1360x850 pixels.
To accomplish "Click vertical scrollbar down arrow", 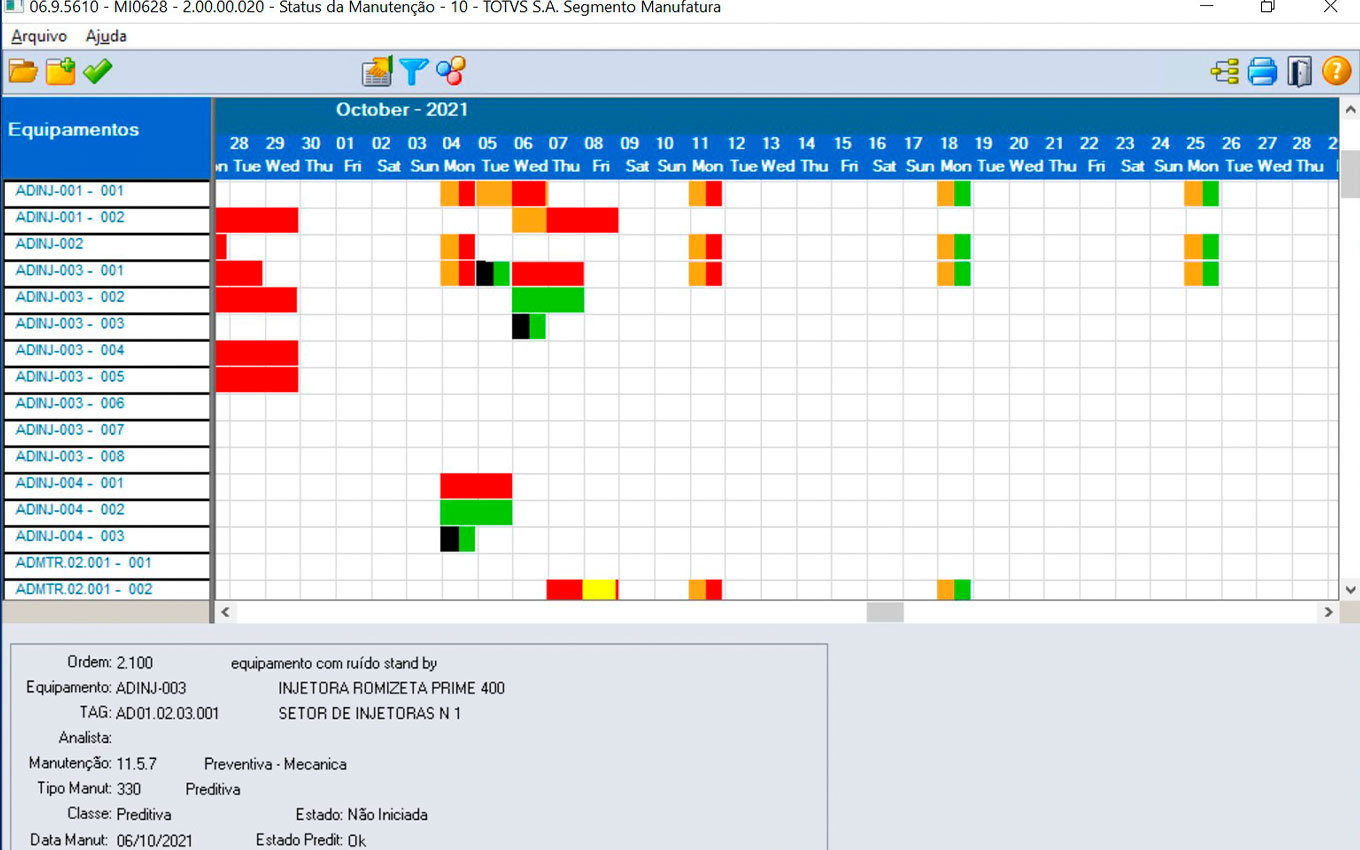I will tap(1350, 590).
